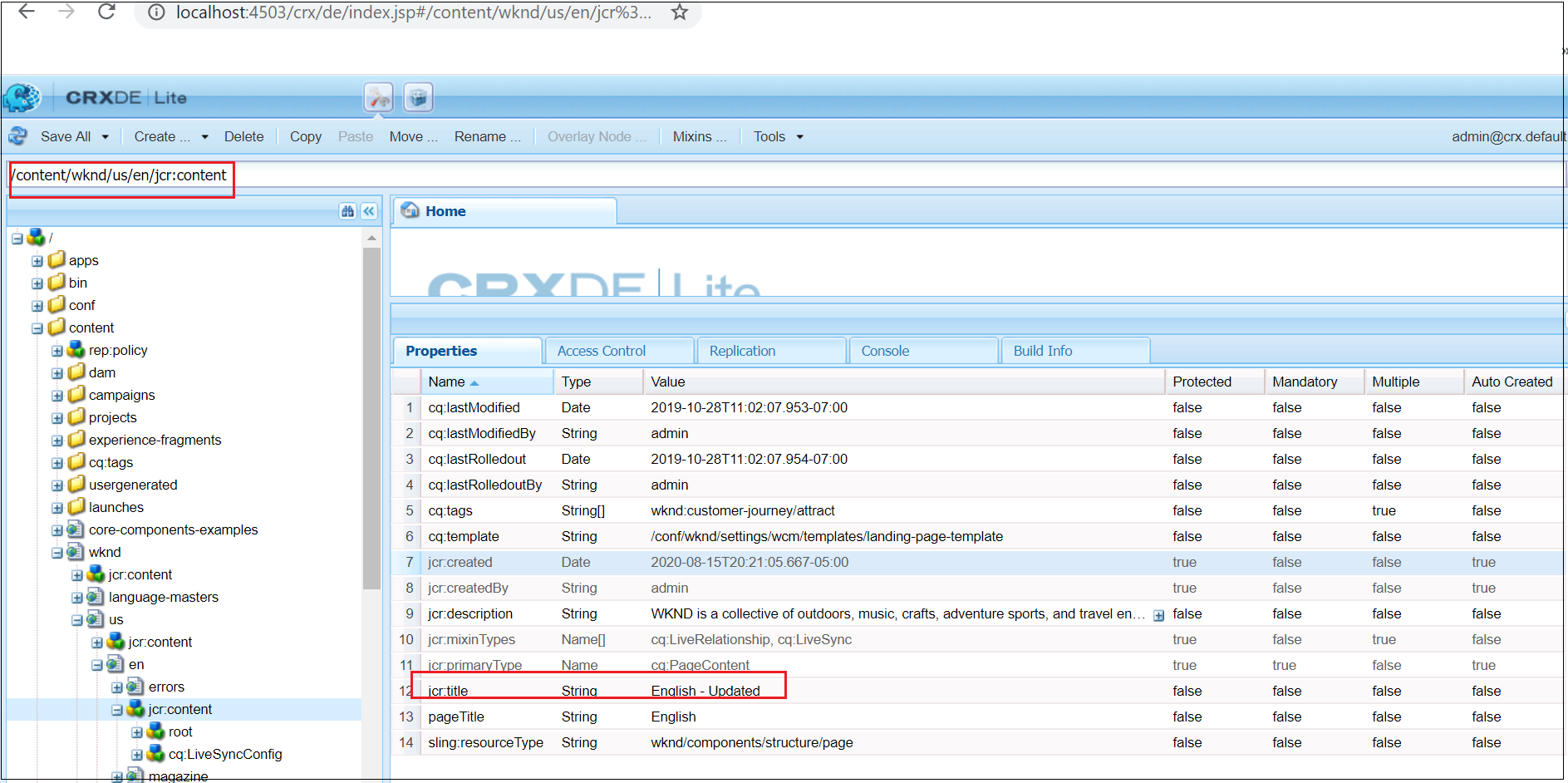1568x783 pixels.
Task: Click the language-masters page icon
Action: [x=96, y=597]
